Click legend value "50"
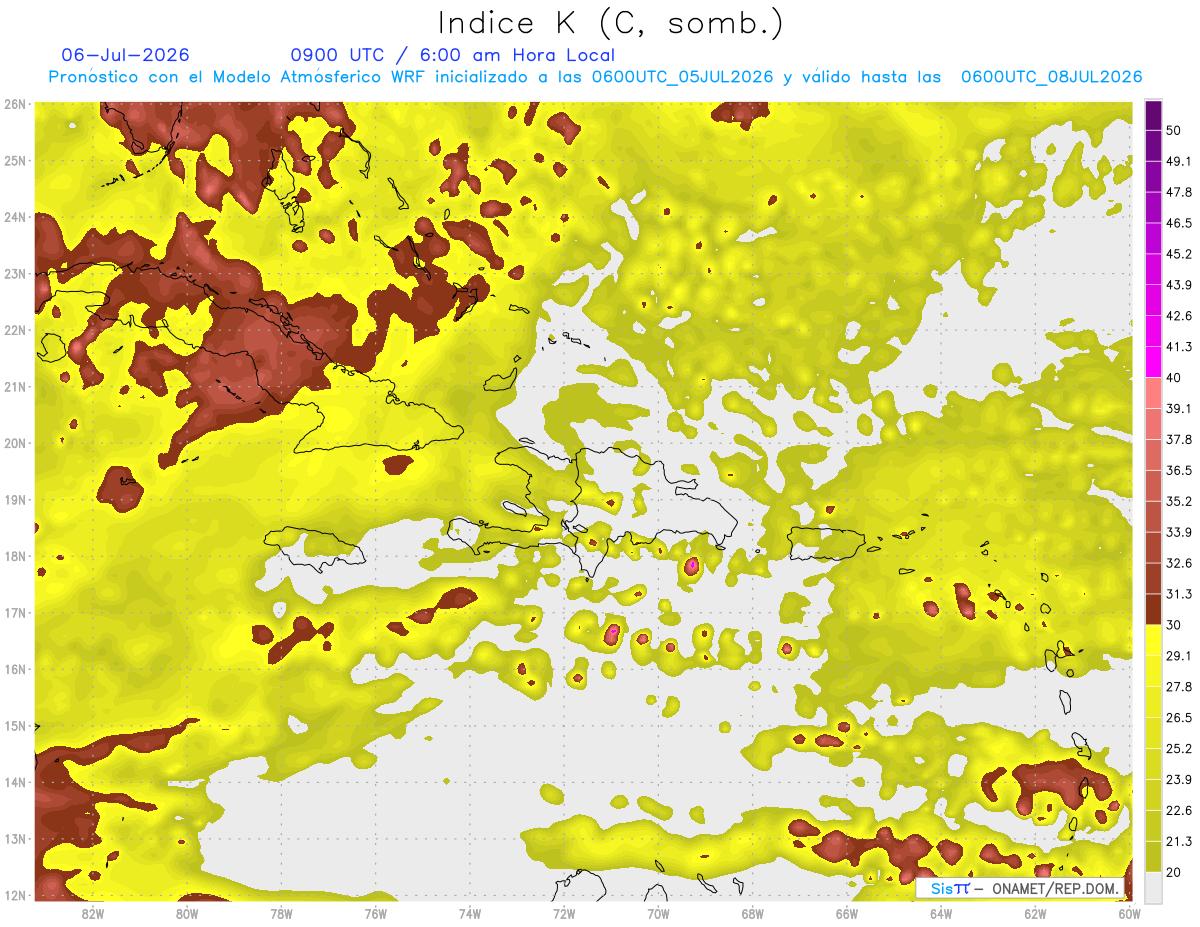The width and height of the screenshot is (1200, 927). [1174, 130]
